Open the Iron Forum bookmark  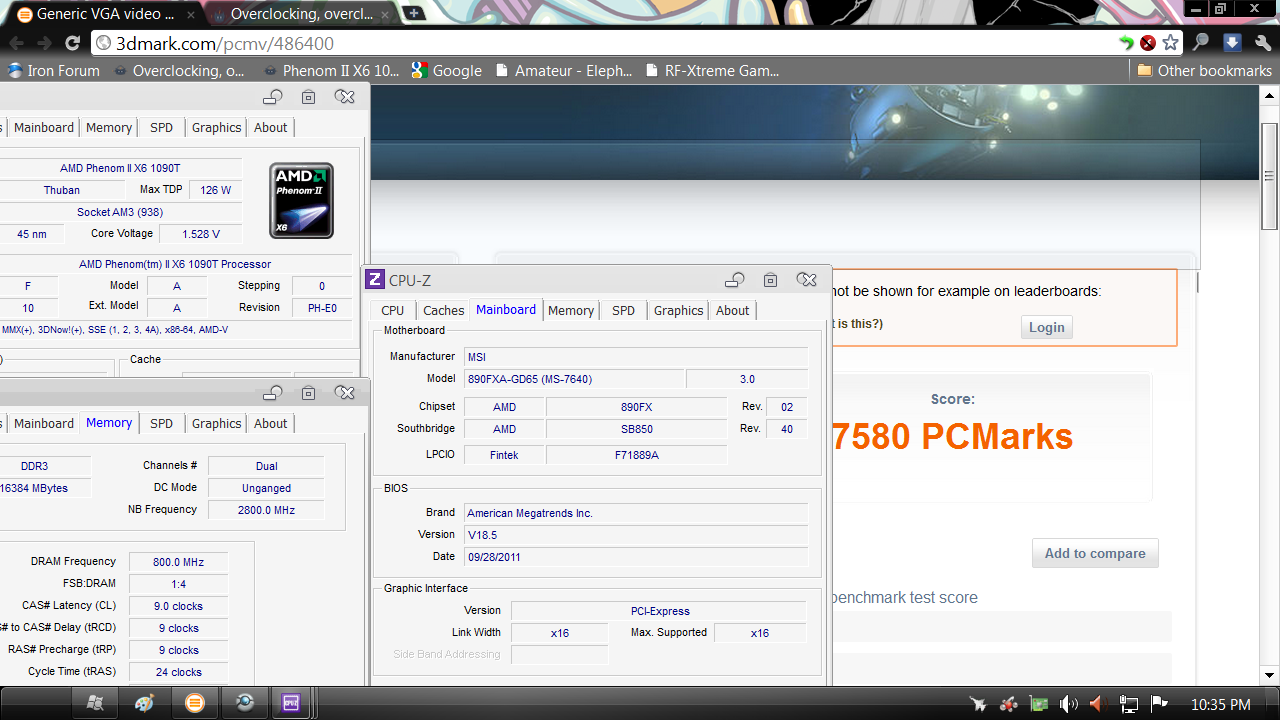click(x=53, y=71)
